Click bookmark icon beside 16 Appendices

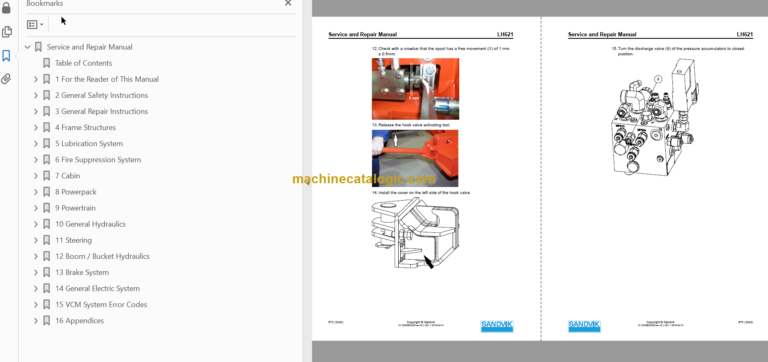[47, 321]
